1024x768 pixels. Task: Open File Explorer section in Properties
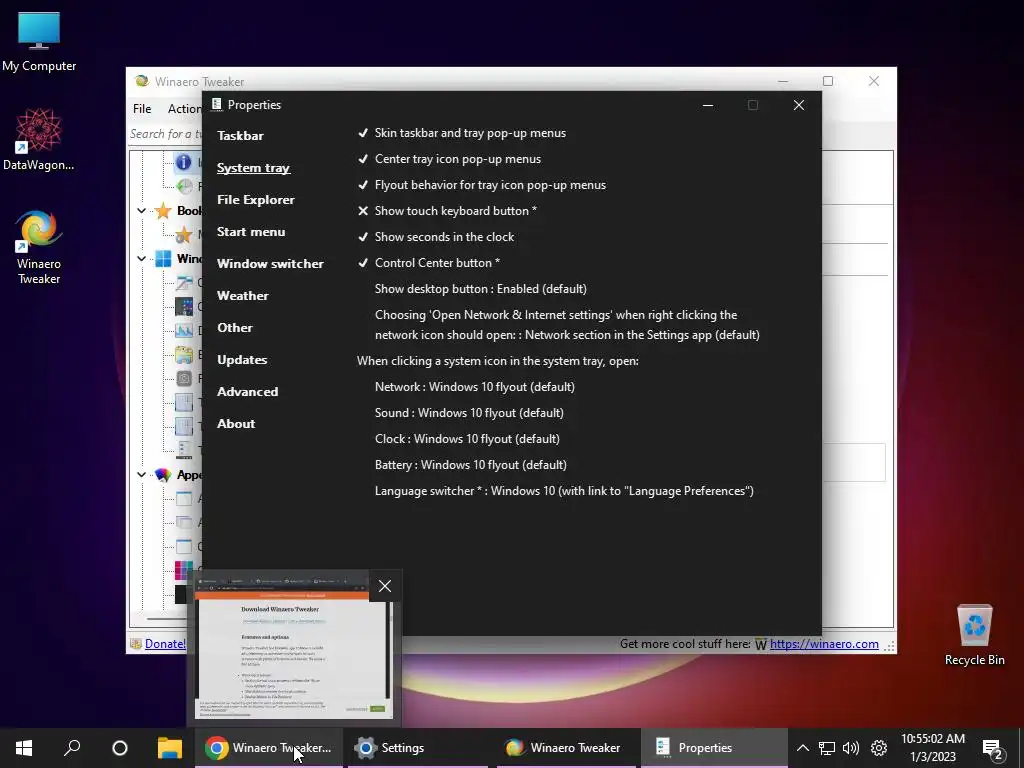(255, 200)
